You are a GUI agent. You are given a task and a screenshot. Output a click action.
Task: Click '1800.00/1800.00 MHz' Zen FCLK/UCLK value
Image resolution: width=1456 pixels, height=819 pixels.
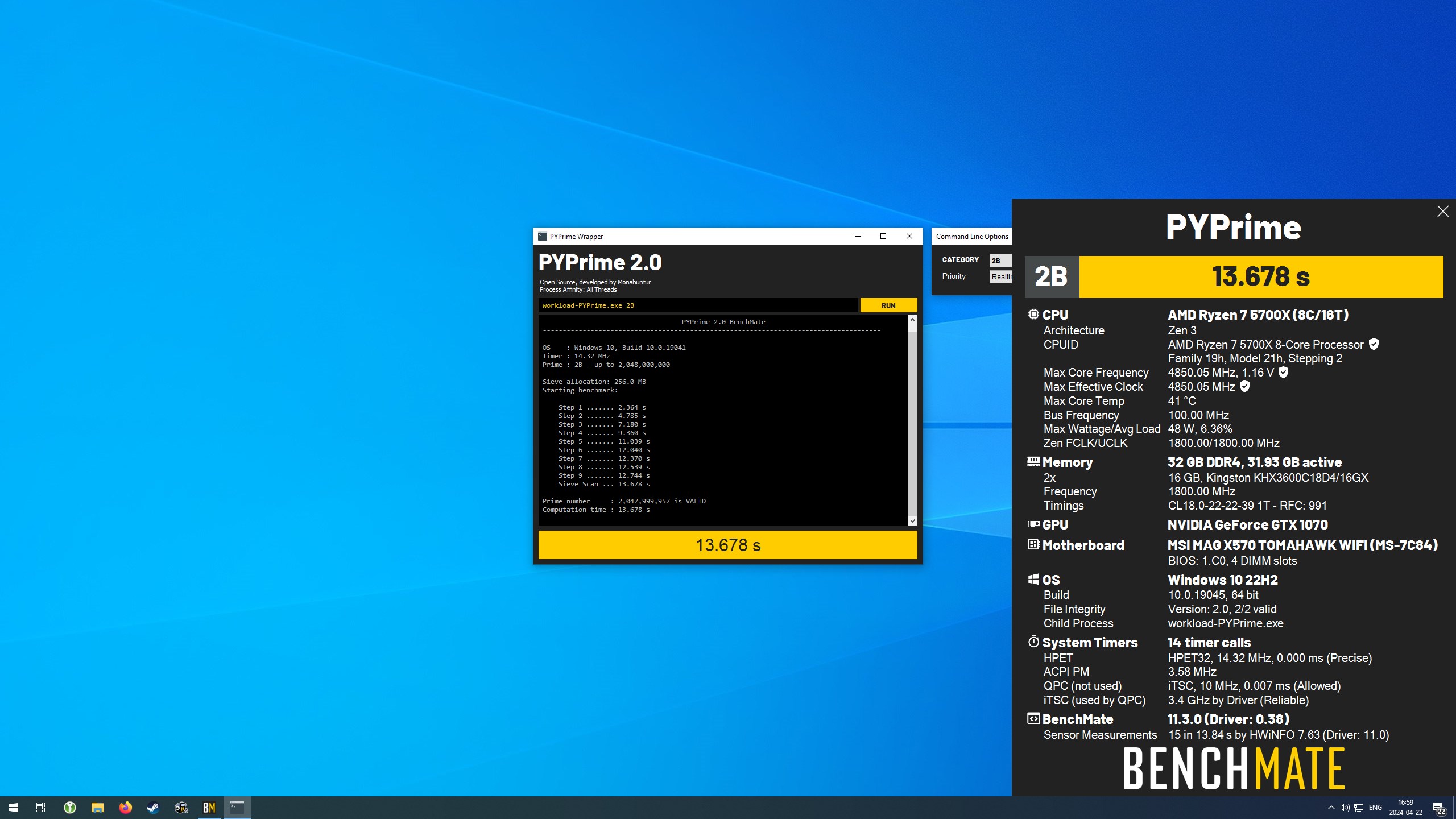coord(1224,443)
